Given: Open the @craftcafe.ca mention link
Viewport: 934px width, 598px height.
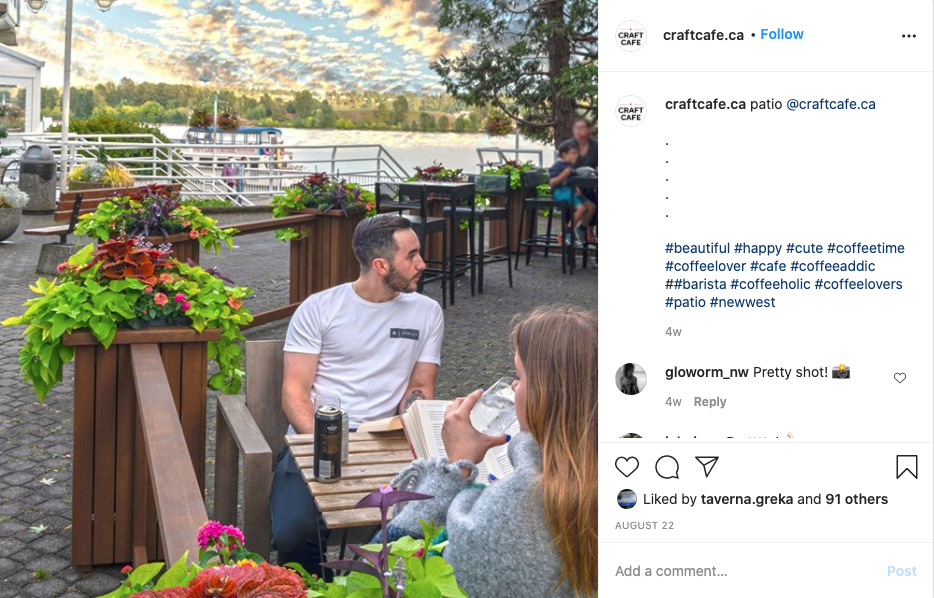Looking at the screenshot, I should 831,104.
